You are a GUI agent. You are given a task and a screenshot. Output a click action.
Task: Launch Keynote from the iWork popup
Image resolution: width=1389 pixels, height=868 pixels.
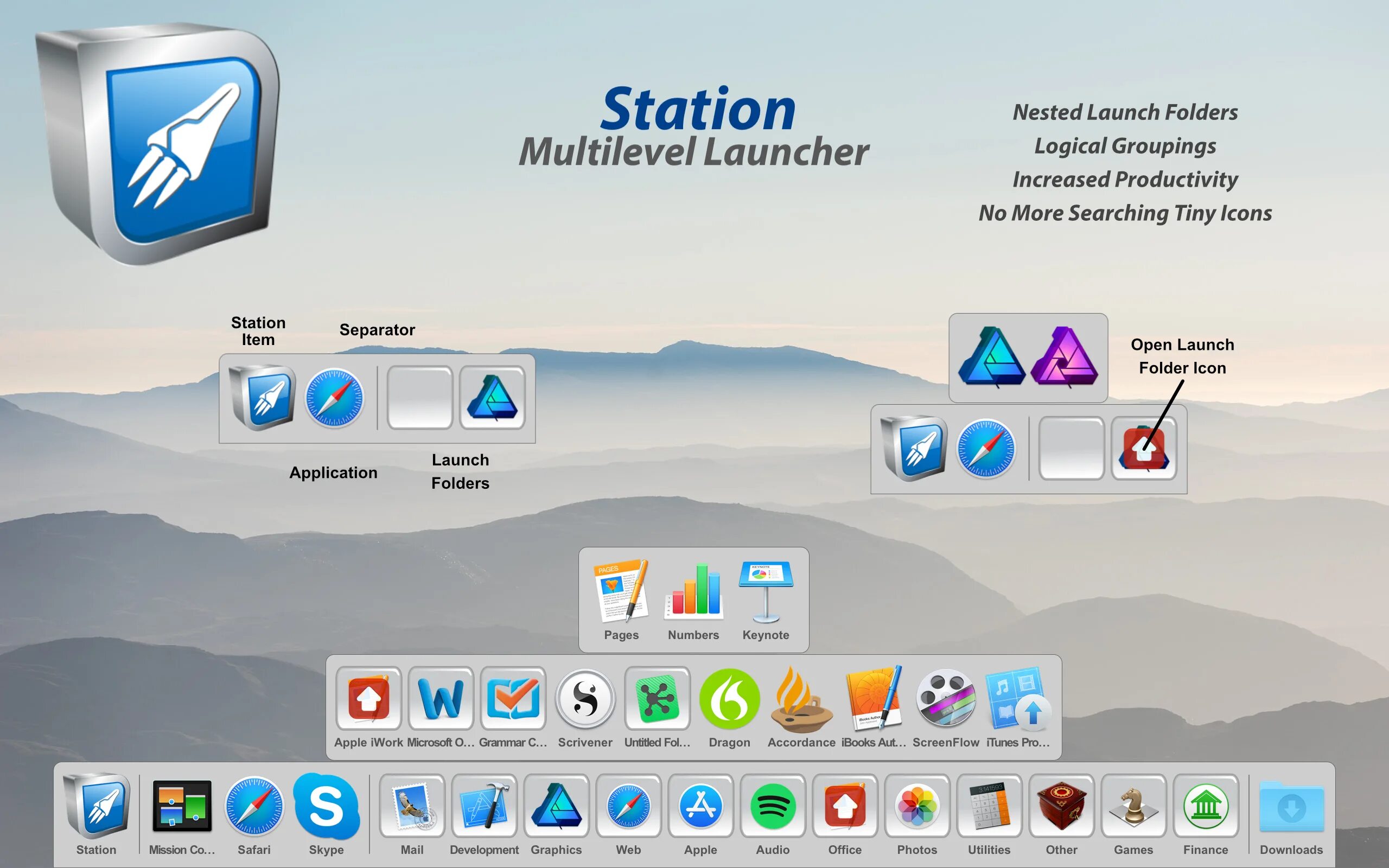click(x=766, y=592)
